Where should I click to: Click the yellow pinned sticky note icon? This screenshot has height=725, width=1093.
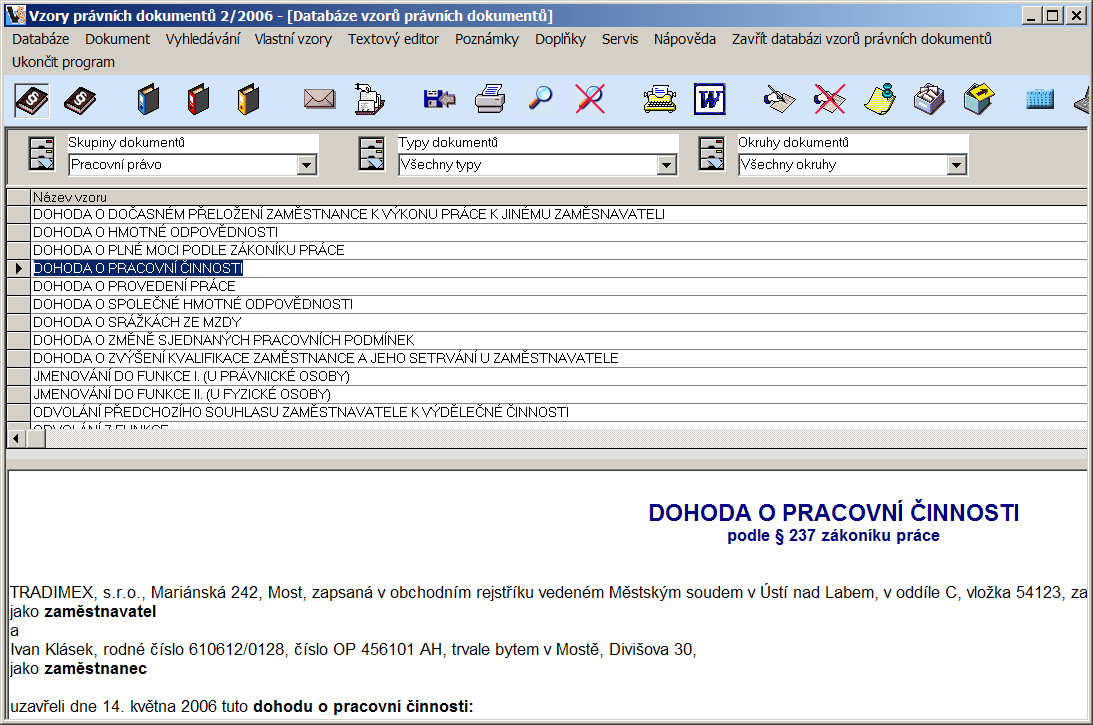tap(880, 99)
